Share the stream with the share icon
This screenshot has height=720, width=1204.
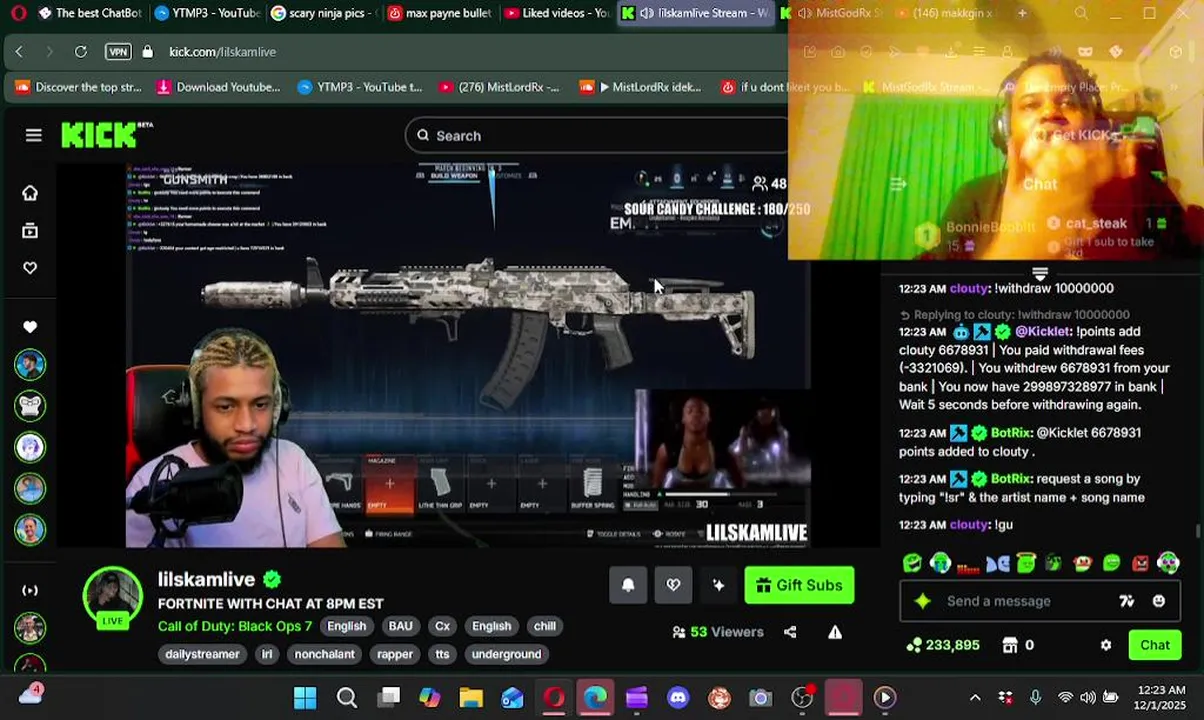[x=790, y=632]
